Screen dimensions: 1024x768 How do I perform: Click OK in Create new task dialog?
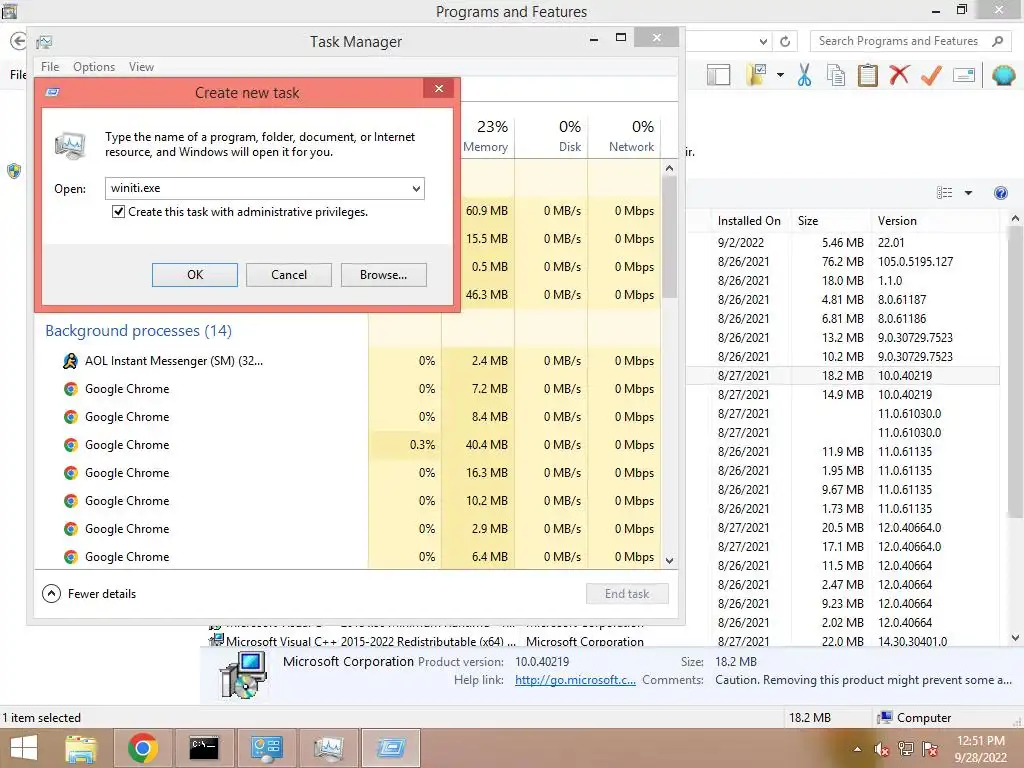pos(195,275)
